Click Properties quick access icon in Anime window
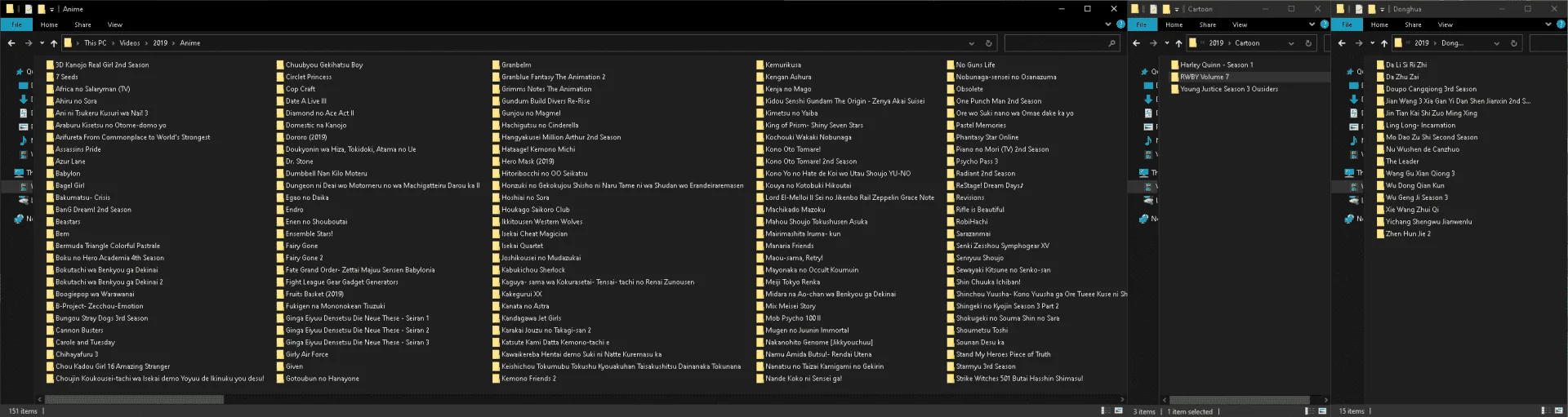 (28, 9)
